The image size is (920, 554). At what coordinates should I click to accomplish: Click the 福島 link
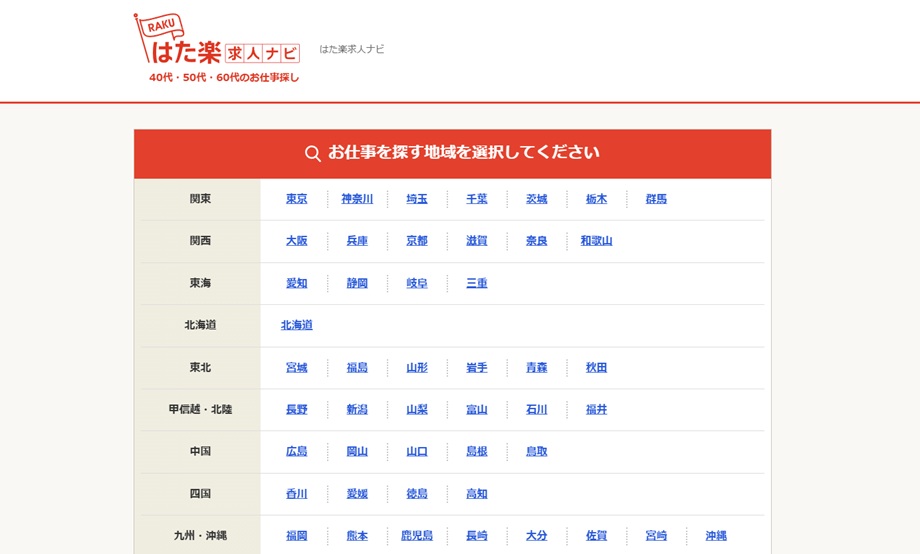point(357,368)
